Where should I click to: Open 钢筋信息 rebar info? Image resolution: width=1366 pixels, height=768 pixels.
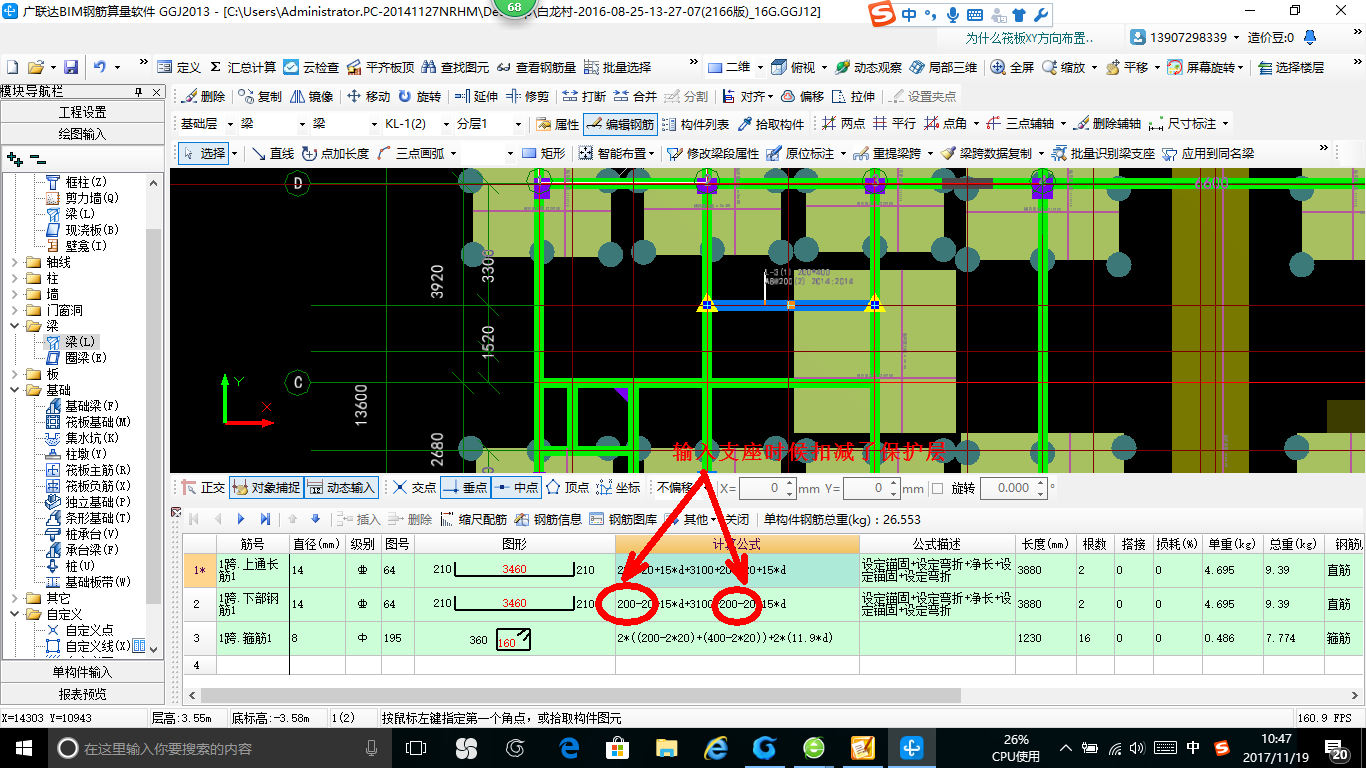click(549, 519)
